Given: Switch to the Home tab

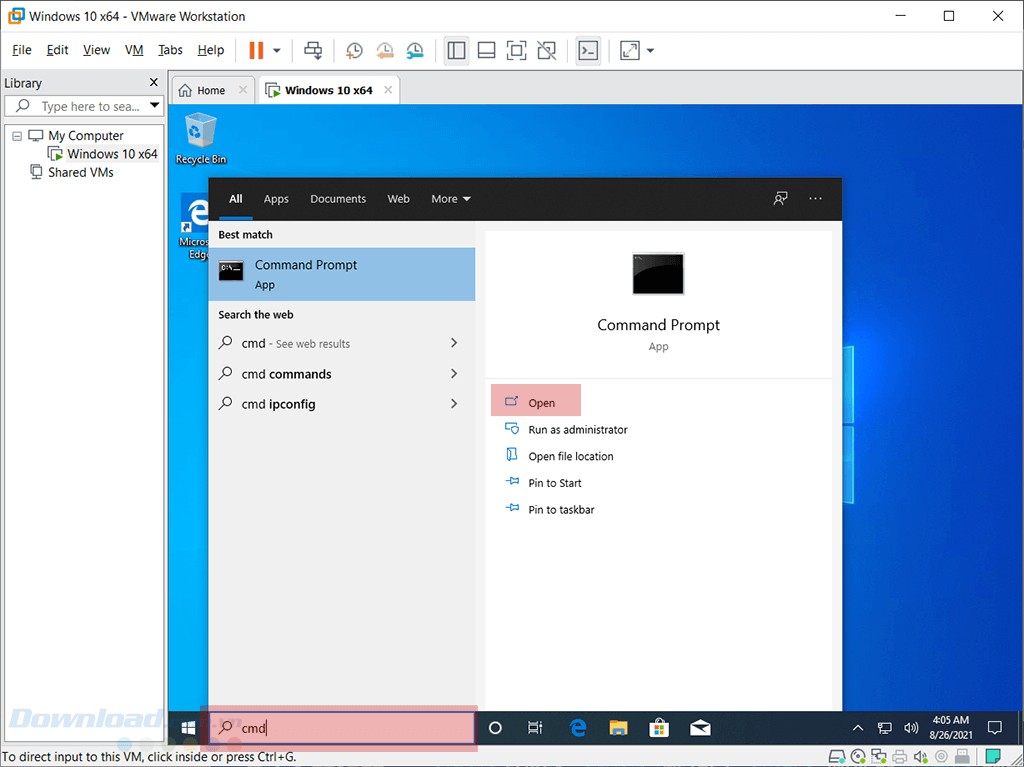Looking at the screenshot, I should pos(202,90).
